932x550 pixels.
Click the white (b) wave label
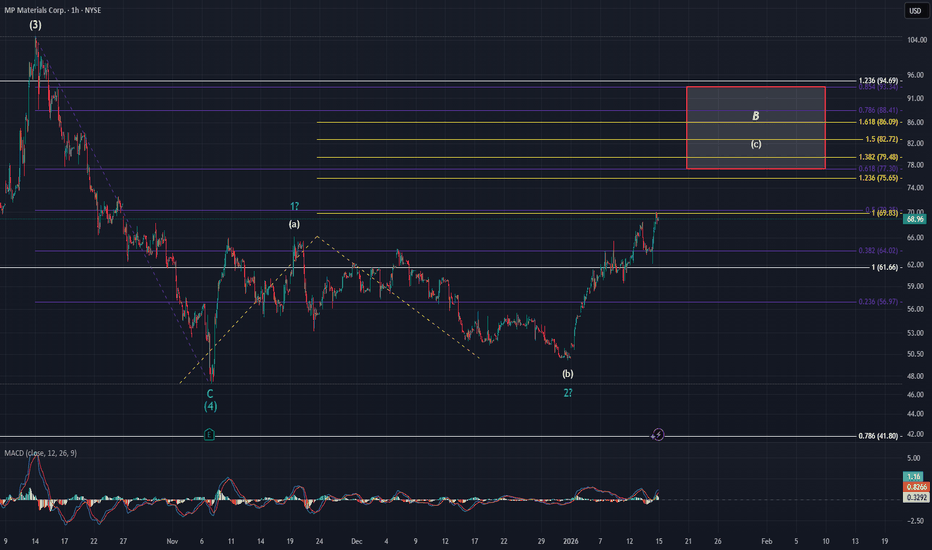(568, 373)
